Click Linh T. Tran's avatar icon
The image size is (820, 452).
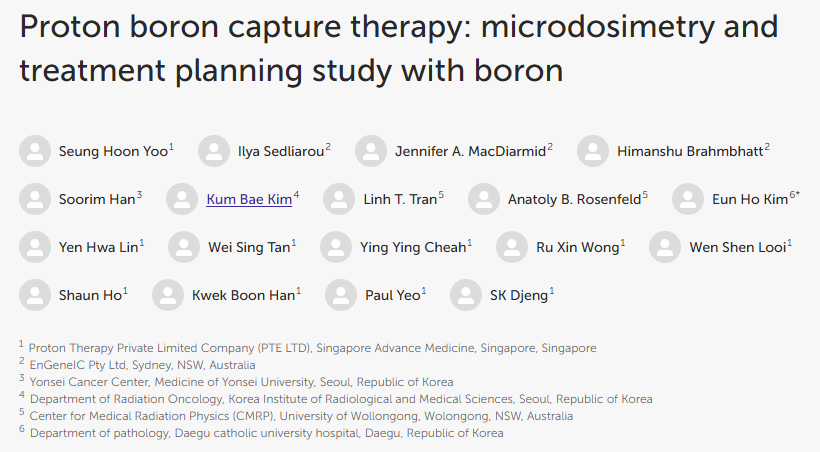[339, 199]
